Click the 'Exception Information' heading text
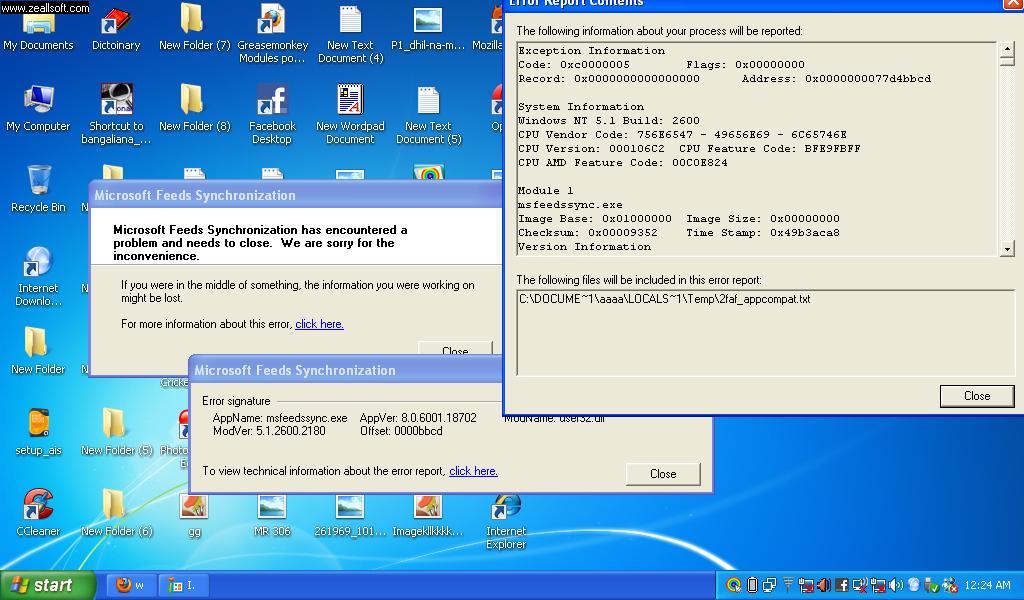Viewport: 1024px width, 600px height. (592, 50)
